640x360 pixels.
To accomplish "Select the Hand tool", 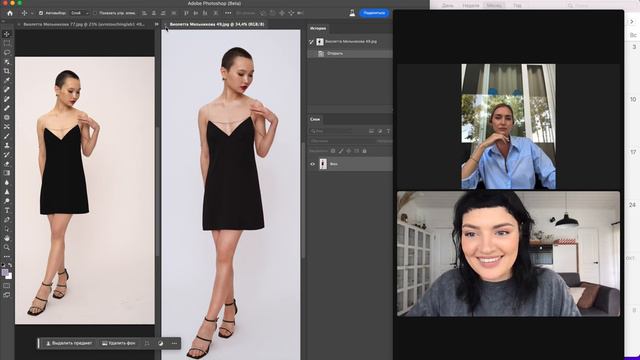I will (x=7, y=238).
